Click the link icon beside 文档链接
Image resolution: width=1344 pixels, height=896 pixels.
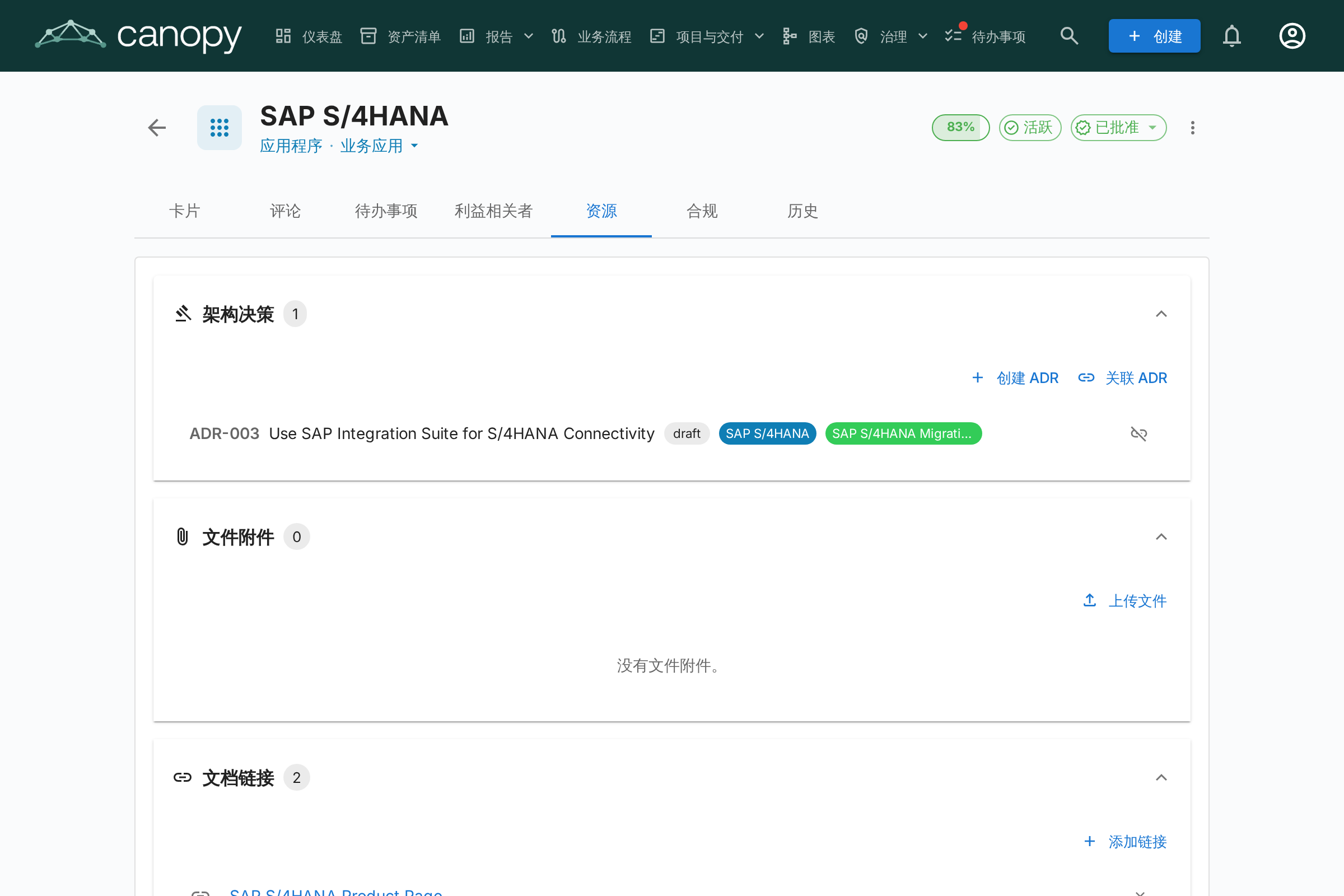(183, 777)
